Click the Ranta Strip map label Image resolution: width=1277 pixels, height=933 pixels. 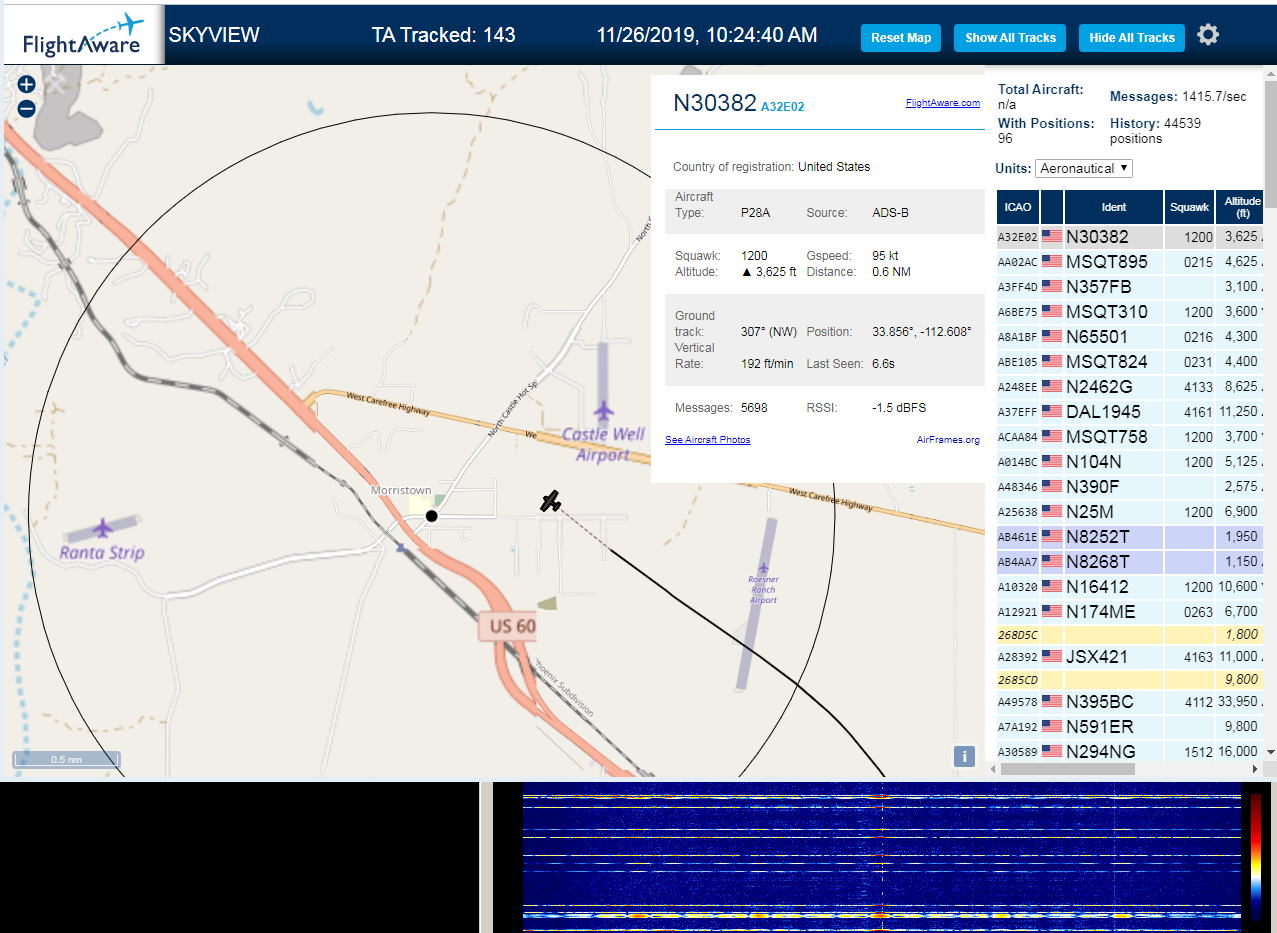(102, 553)
